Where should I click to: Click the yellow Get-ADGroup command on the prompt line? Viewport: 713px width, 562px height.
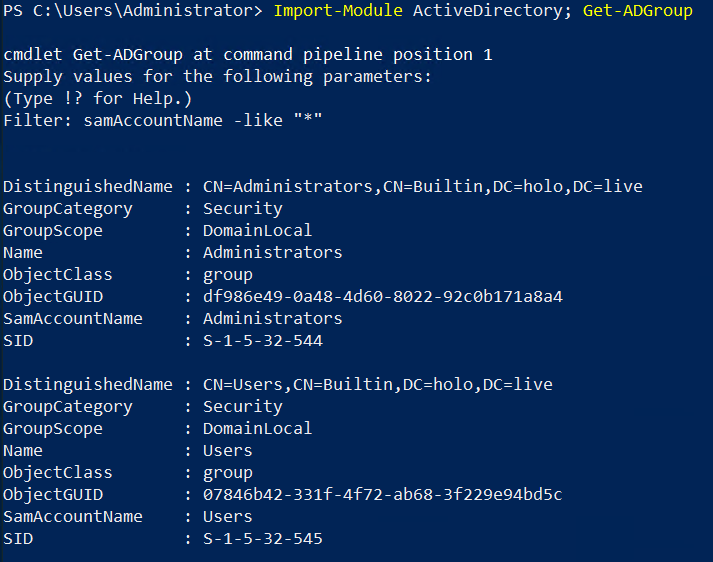(x=637, y=11)
